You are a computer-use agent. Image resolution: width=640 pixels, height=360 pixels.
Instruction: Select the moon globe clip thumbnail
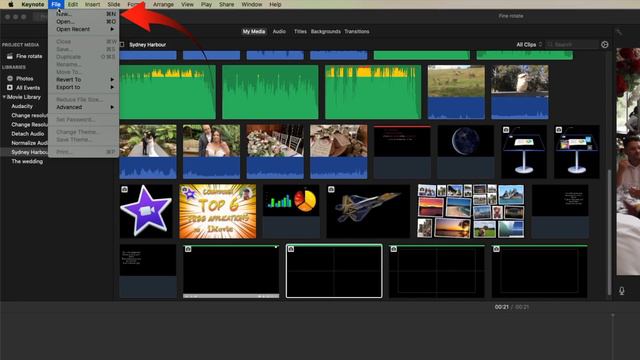(x=466, y=152)
